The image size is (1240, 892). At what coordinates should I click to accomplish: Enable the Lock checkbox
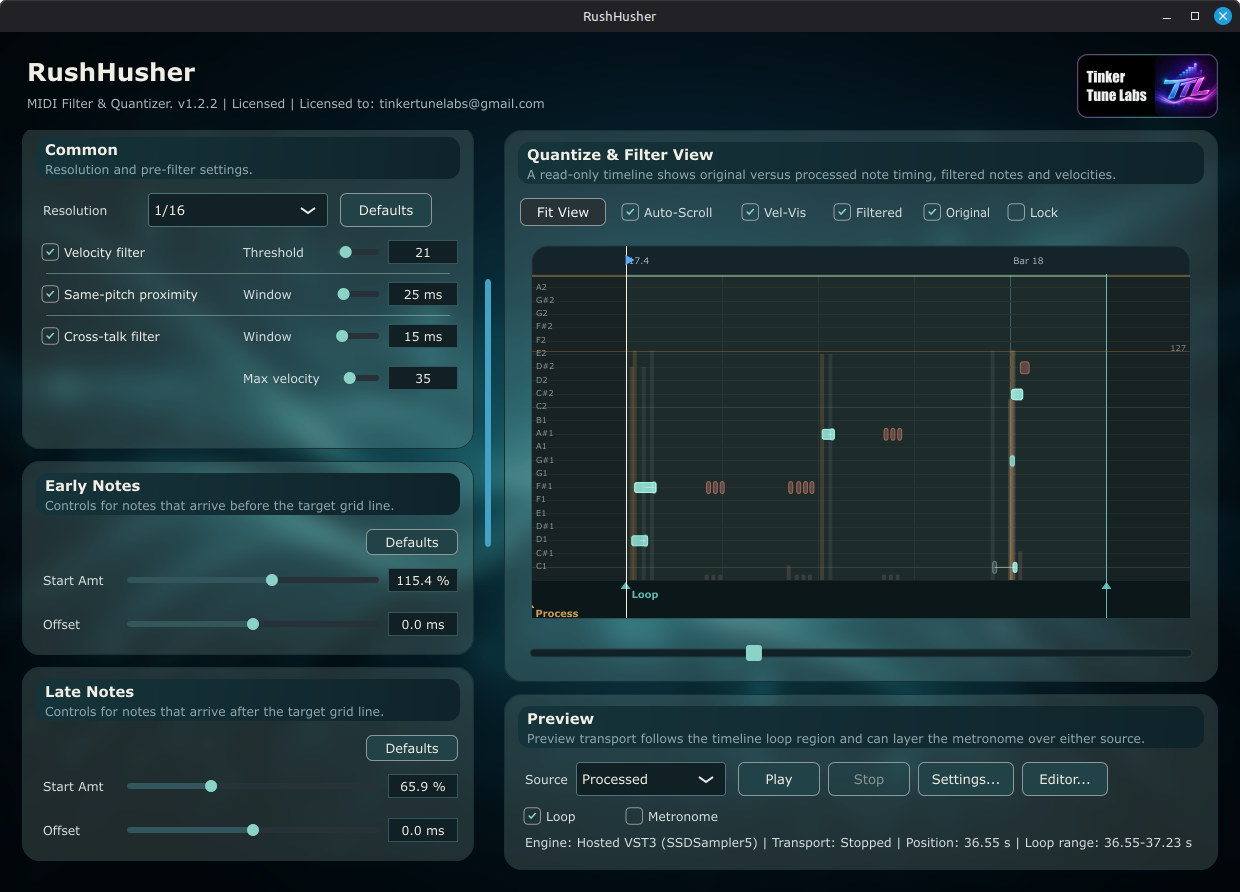coord(1016,212)
